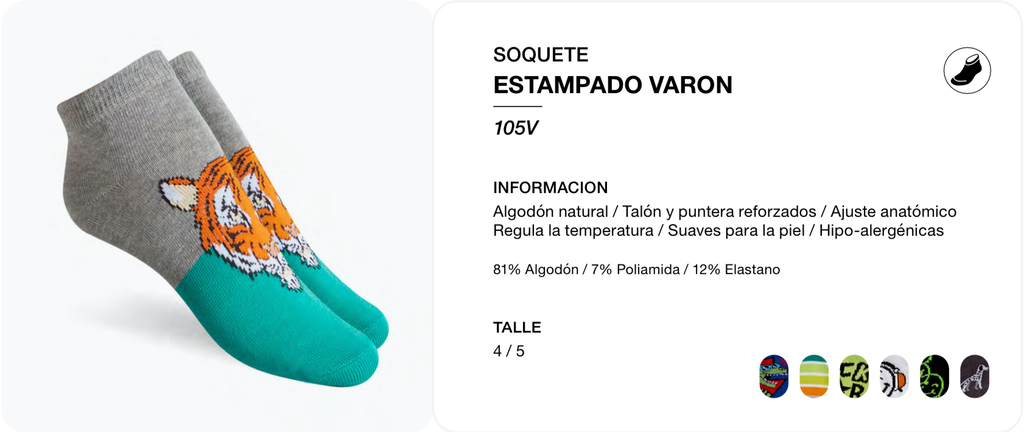Click the INFORMACION section heading
The image size is (1024, 432).
point(551,188)
